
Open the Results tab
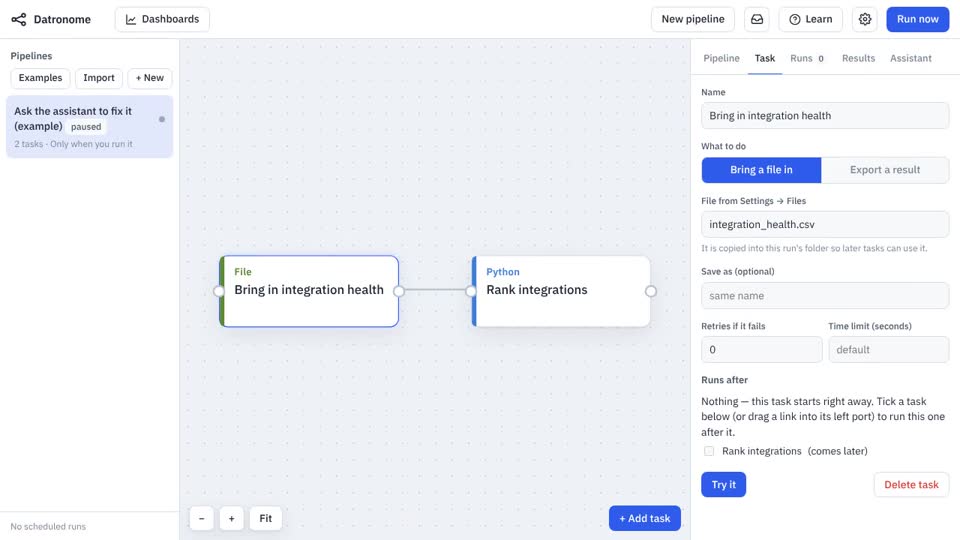858,58
